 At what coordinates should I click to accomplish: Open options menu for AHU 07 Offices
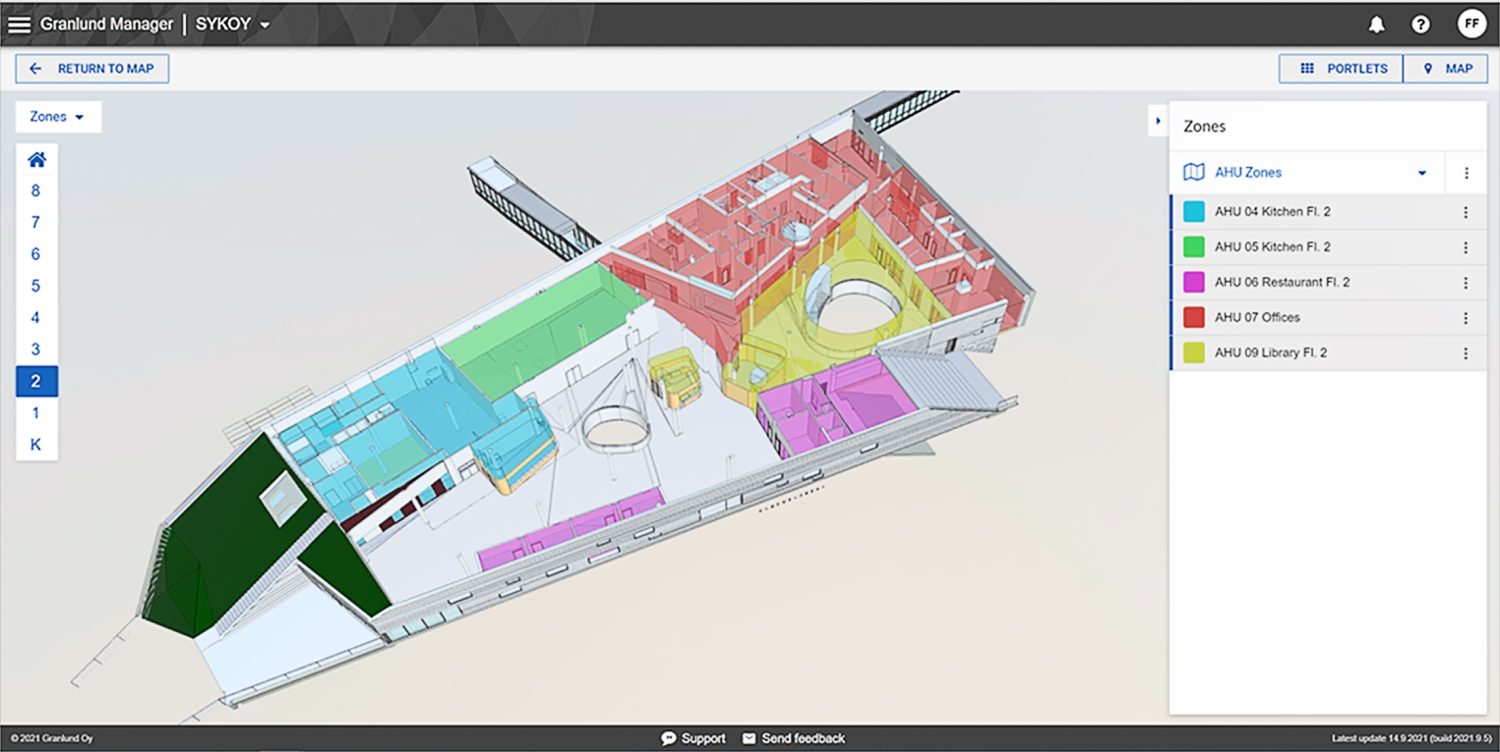tap(1465, 318)
